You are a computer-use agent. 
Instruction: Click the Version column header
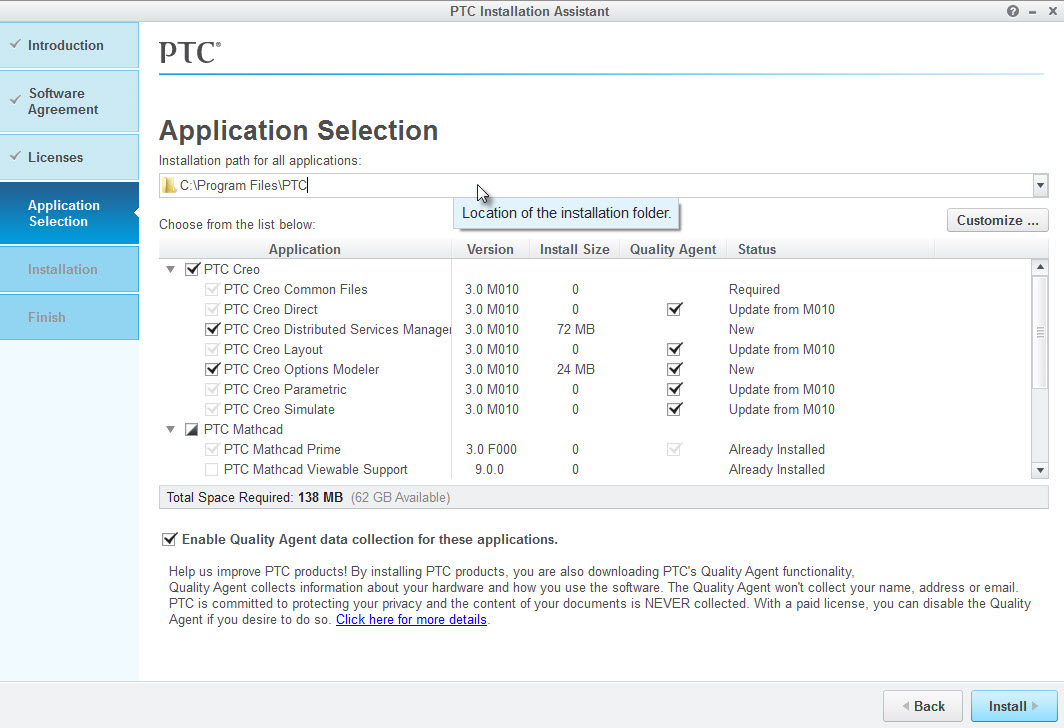pos(490,249)
